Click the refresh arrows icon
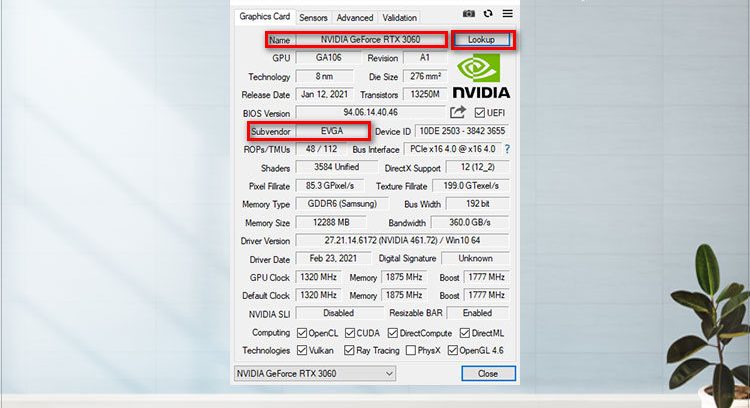Screen dimensions: 750x408 click(488, 14)
